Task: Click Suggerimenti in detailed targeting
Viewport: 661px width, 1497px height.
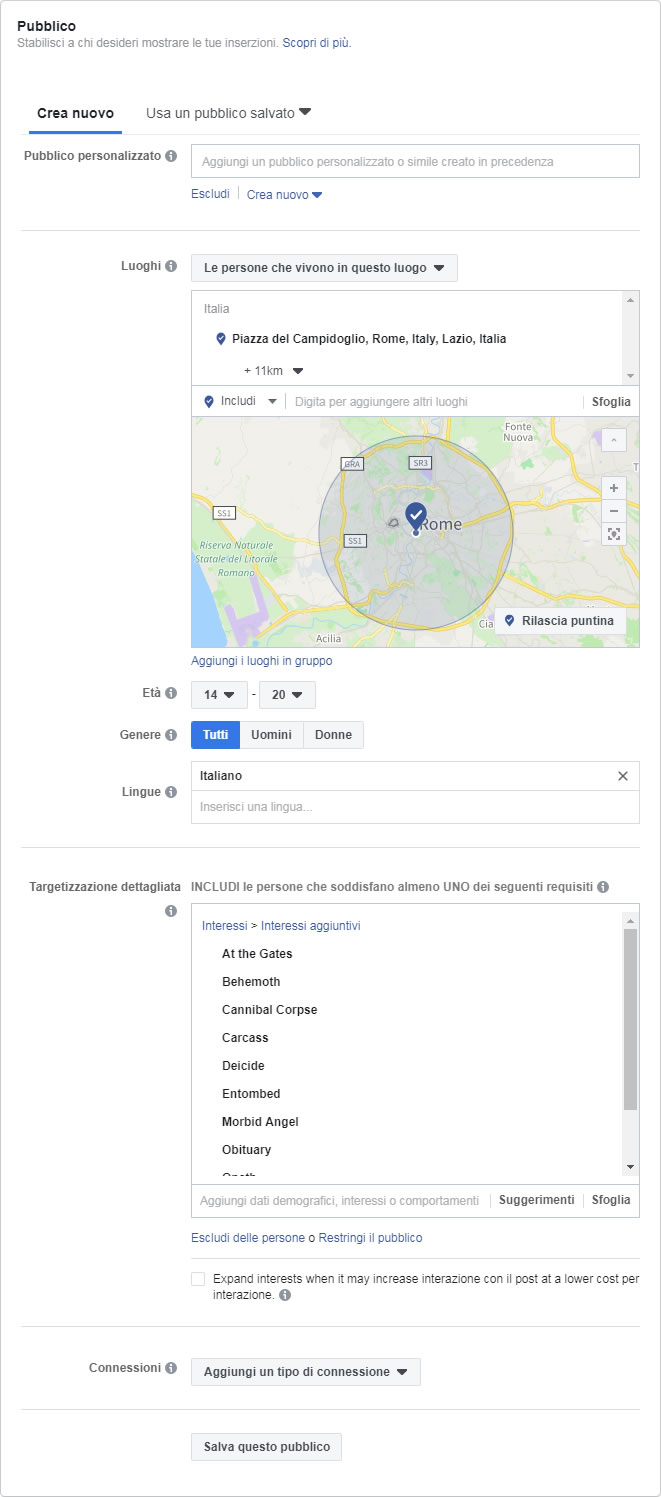Action: [536, 1200]
